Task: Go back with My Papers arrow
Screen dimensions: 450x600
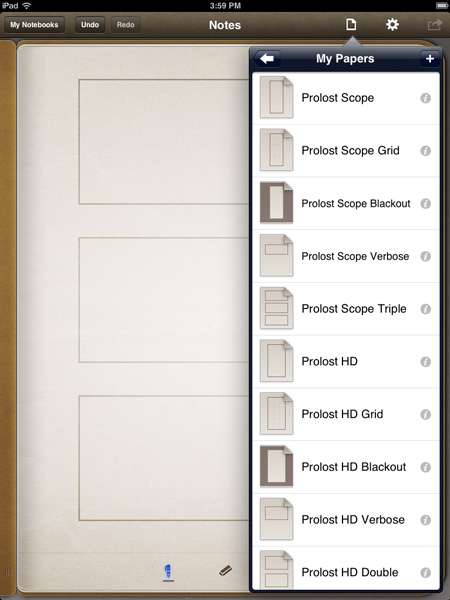Action: [267, 59]
